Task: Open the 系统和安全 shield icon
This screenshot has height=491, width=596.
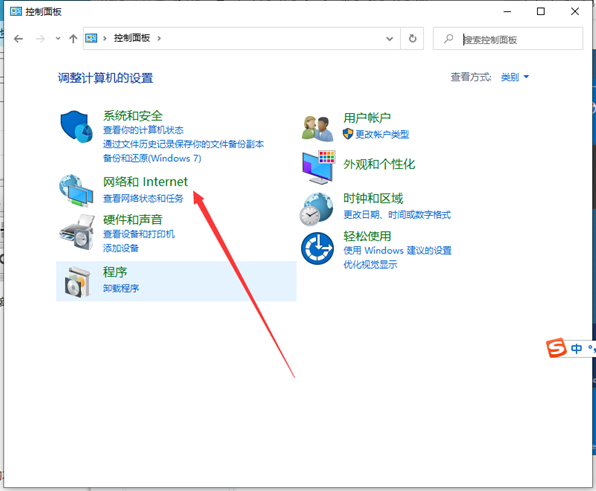Action: (76, 127)
